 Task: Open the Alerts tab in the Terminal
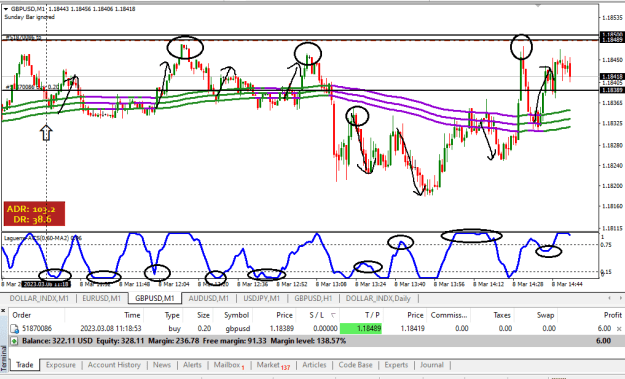click(192, 365)
